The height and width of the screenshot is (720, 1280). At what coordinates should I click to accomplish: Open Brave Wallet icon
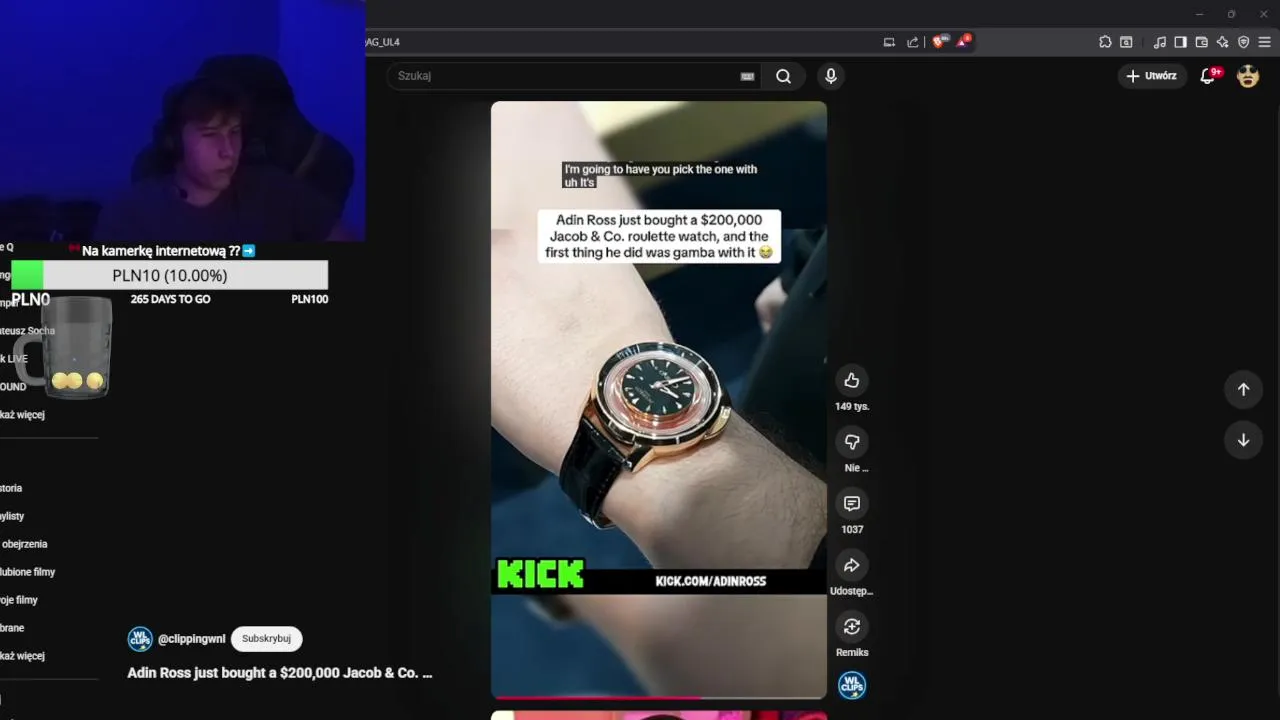1201,42
